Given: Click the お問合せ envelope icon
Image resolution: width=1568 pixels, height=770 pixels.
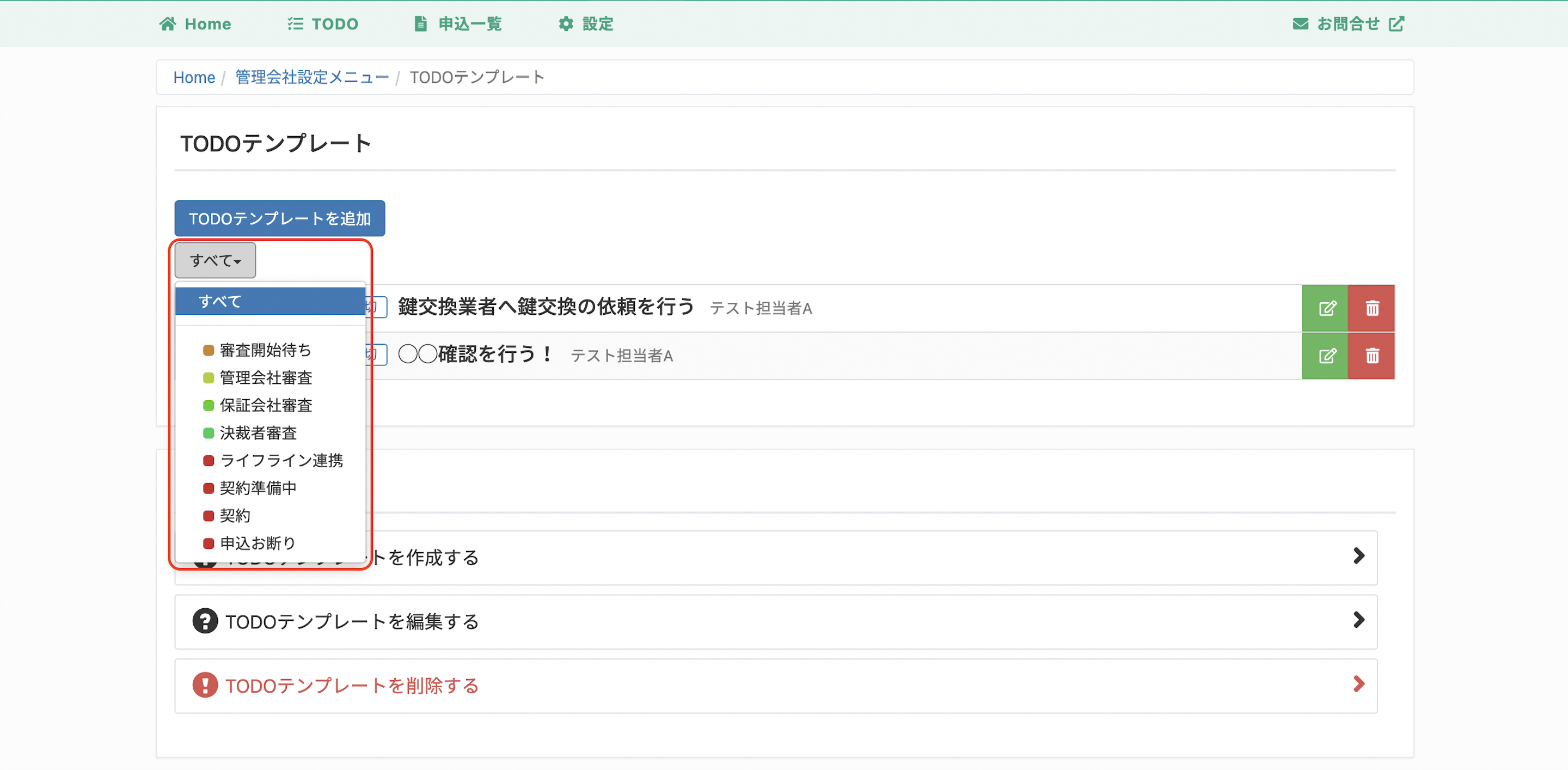Looking at the screenshot, I should [1300, 24].
